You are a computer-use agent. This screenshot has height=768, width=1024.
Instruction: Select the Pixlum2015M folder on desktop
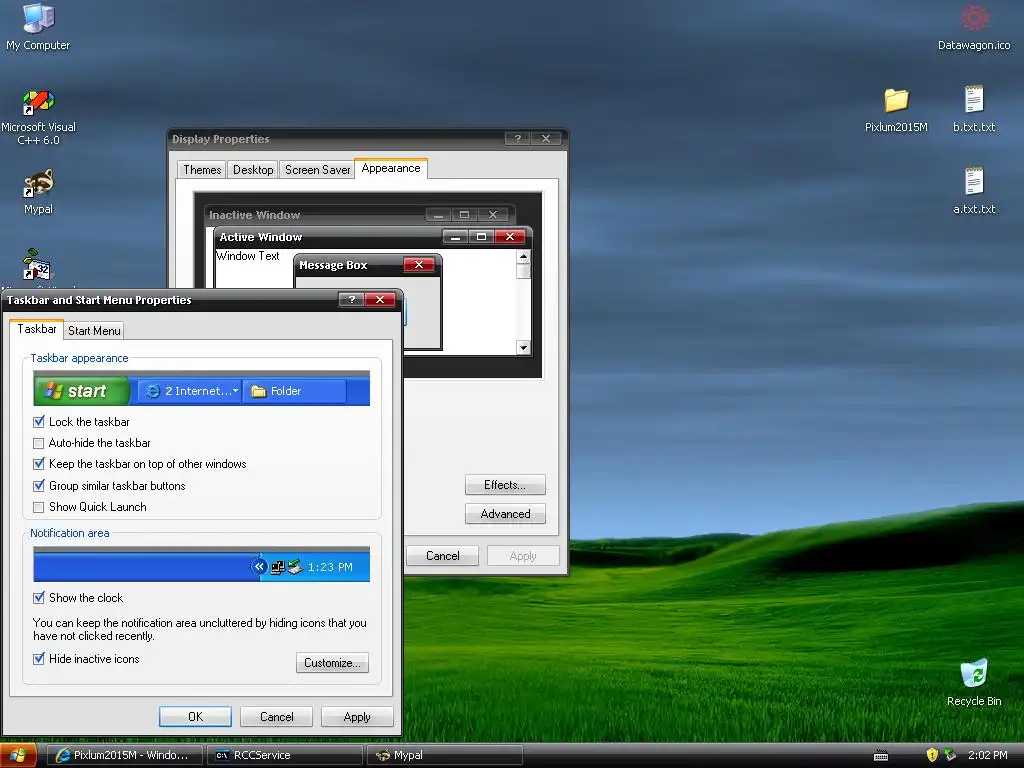pyautogui.click(x=896, y=110)
